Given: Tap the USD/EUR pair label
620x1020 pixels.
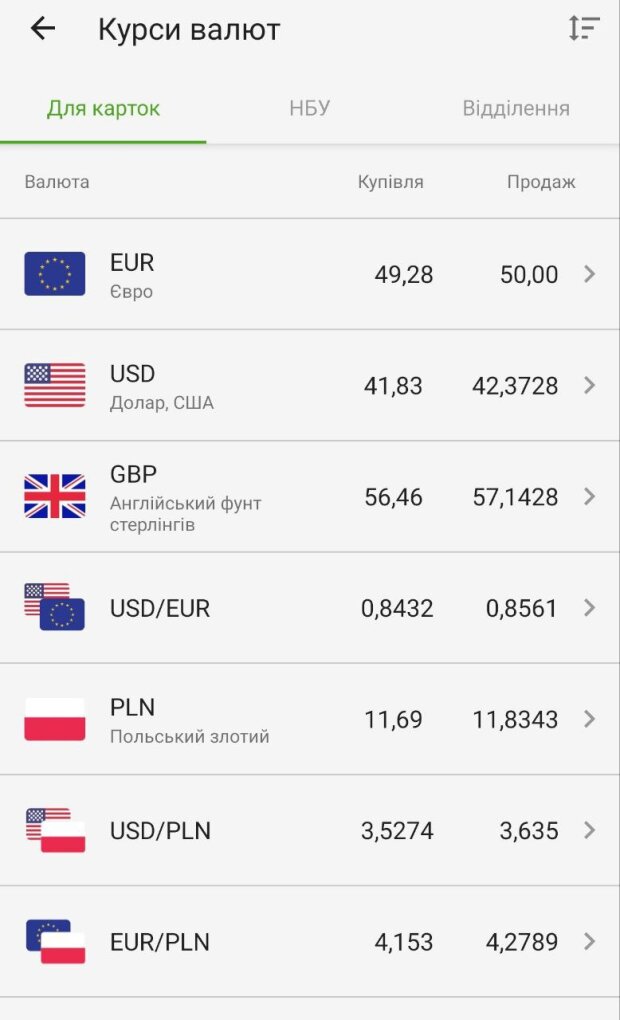Looking at the screenshot, I should (160, 608).
